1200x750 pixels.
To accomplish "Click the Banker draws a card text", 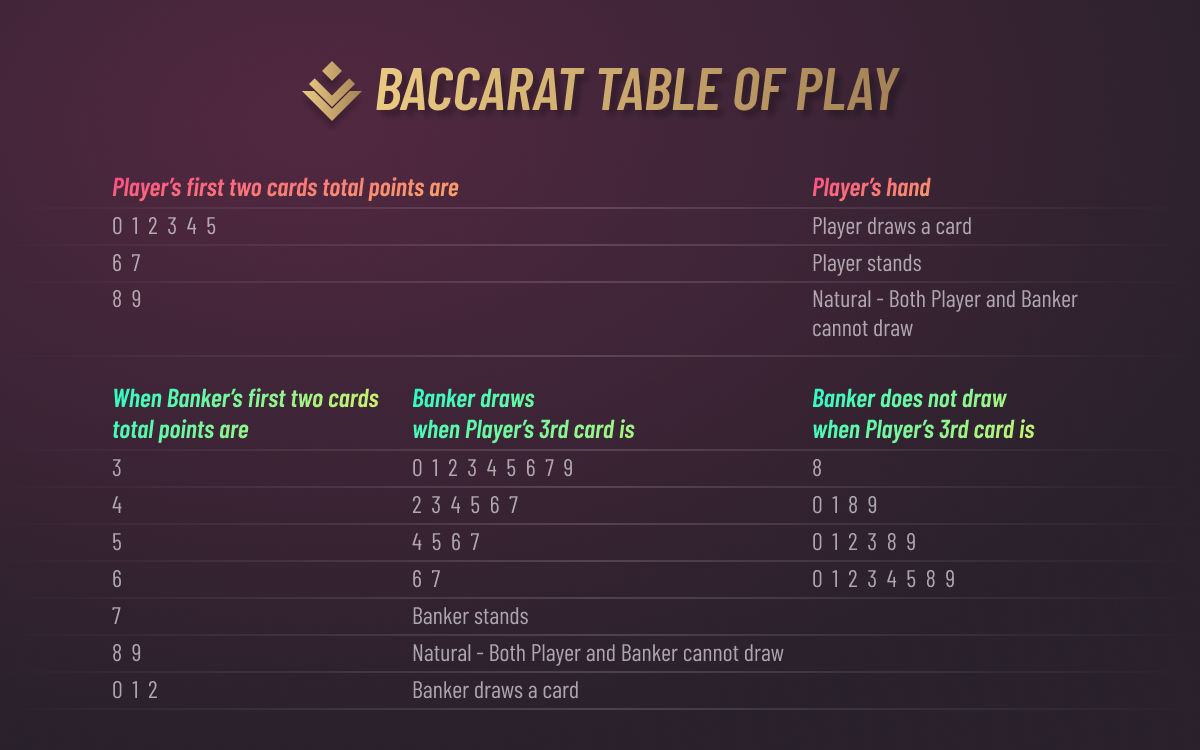I will (495, 690).
